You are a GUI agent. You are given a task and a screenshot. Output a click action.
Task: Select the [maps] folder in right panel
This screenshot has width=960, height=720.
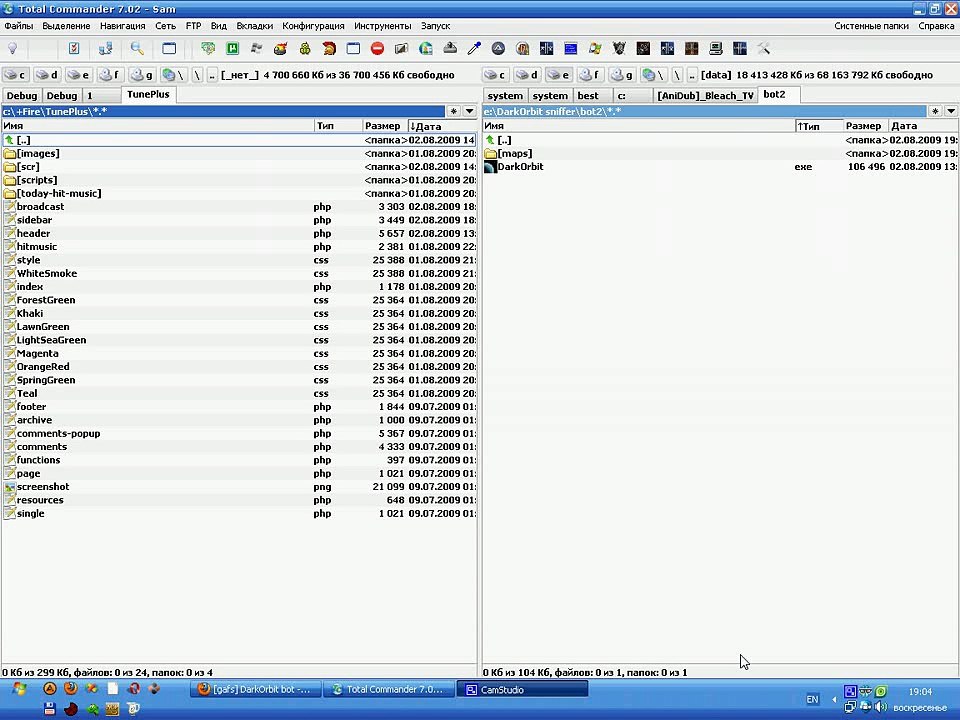coord(720,154)
